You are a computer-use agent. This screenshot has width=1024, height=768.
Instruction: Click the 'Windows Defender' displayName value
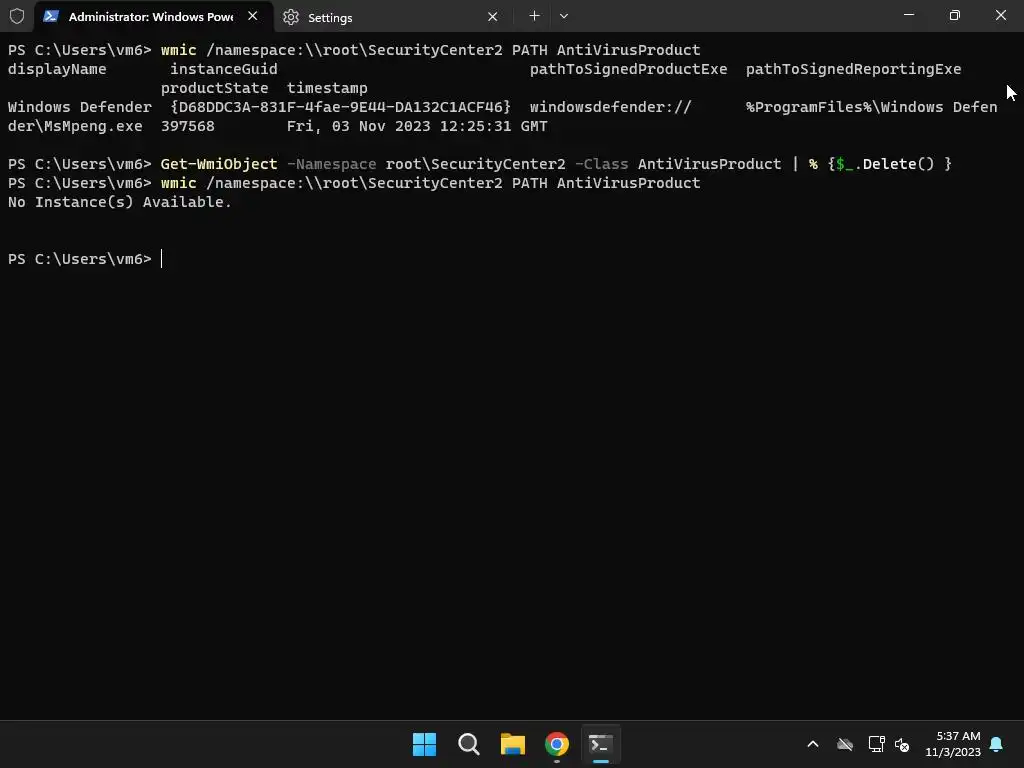pos(80,107)
